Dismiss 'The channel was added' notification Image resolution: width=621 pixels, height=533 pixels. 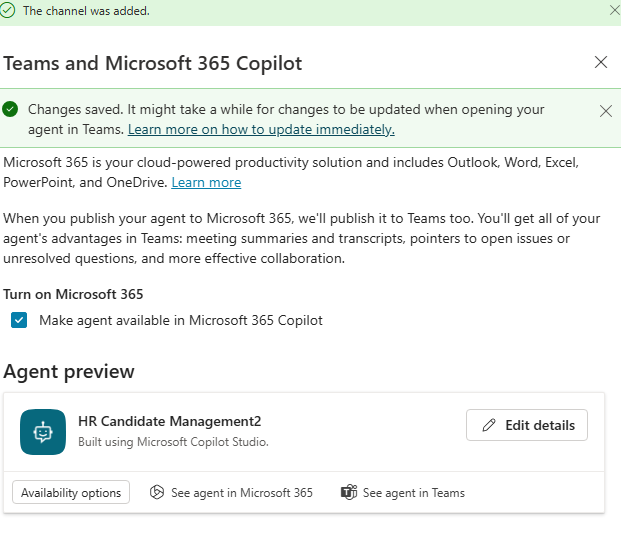pyautogui.click(x=613, y=10)
